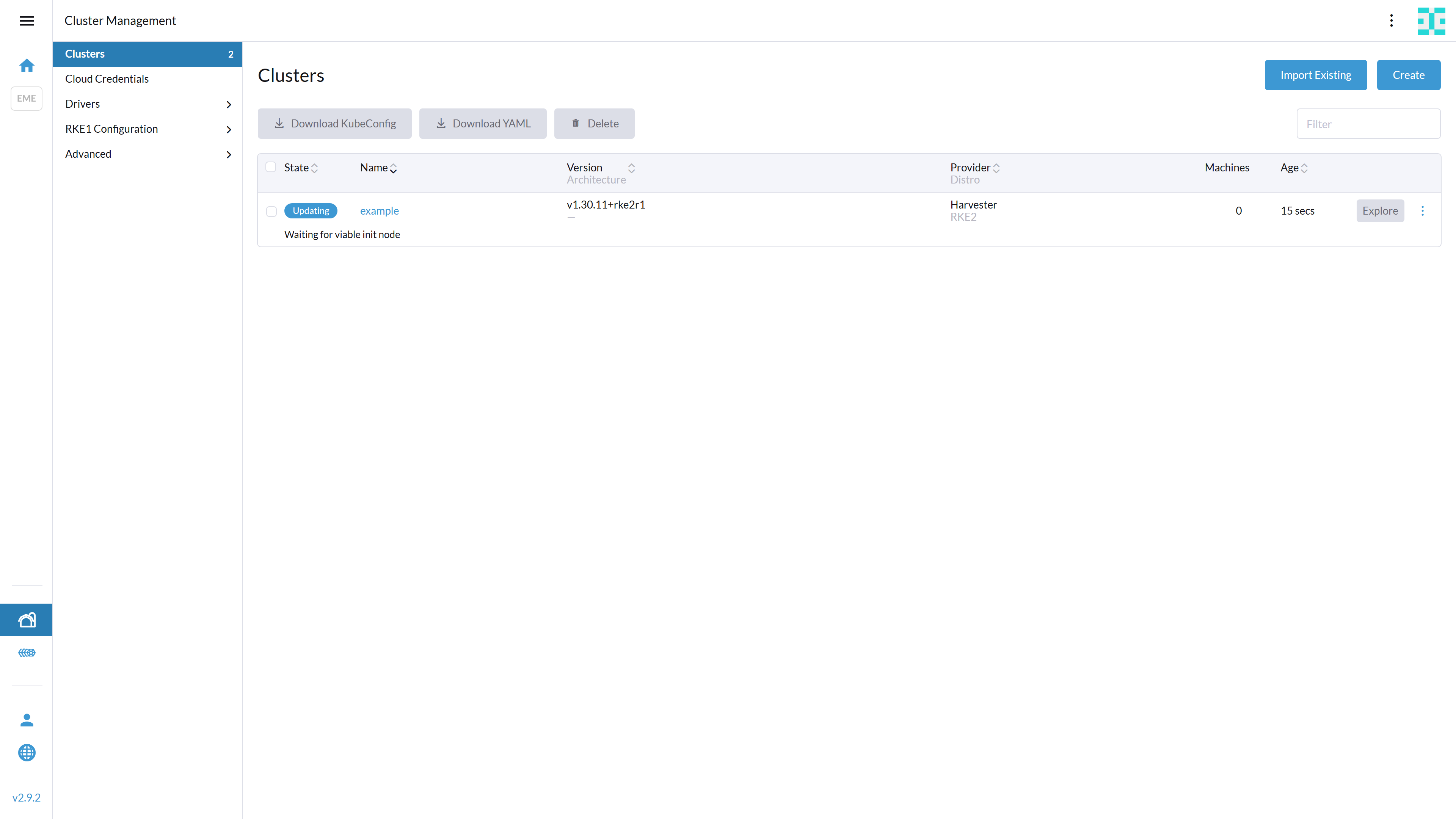1456x819 pixels.
Task: Go to Home via house icon
Action: [27, 66]
